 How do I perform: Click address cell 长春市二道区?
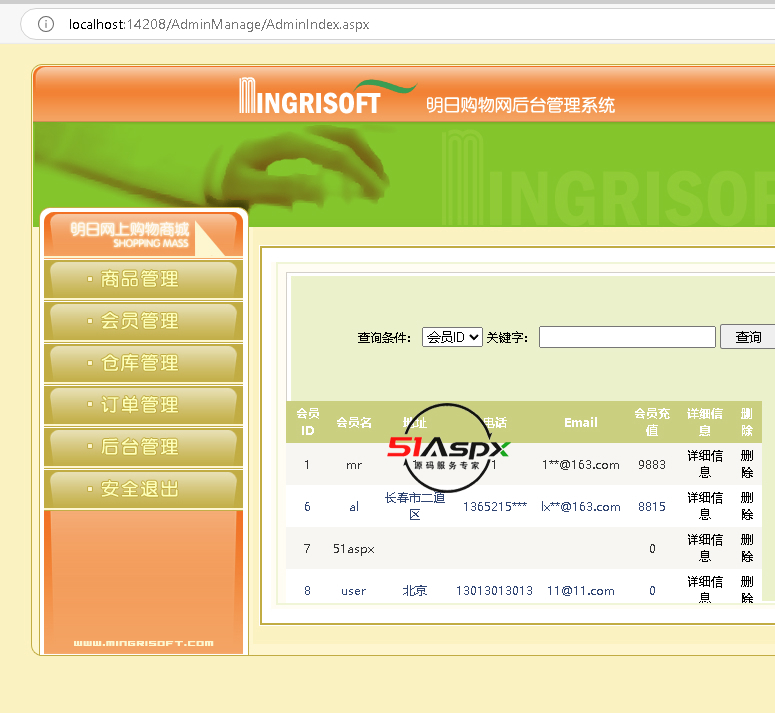click(415, 506)
